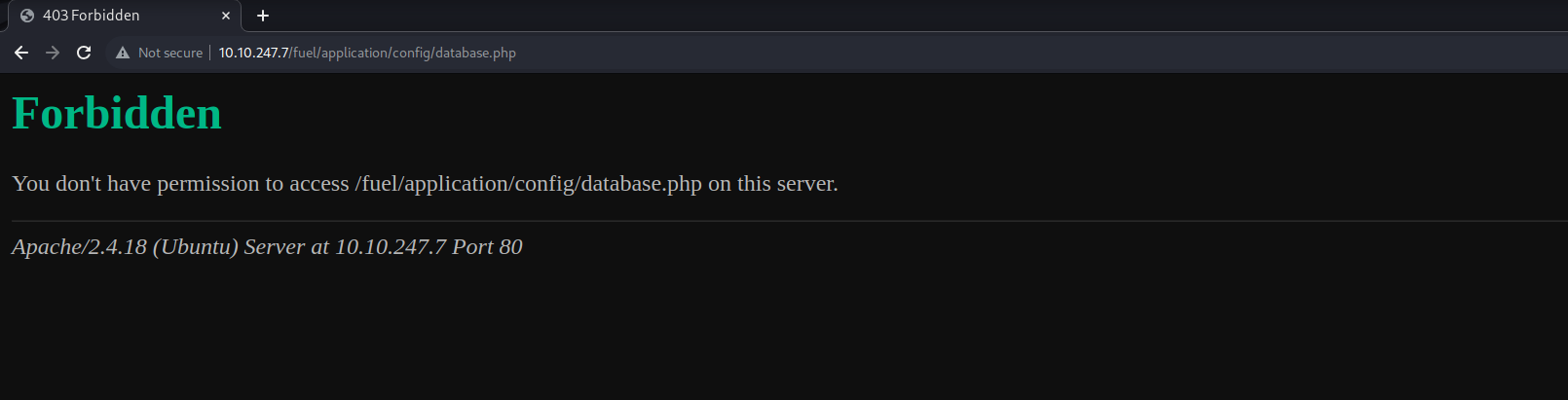Click the /fuel/application/config/database.php path in message

(528, 183)
